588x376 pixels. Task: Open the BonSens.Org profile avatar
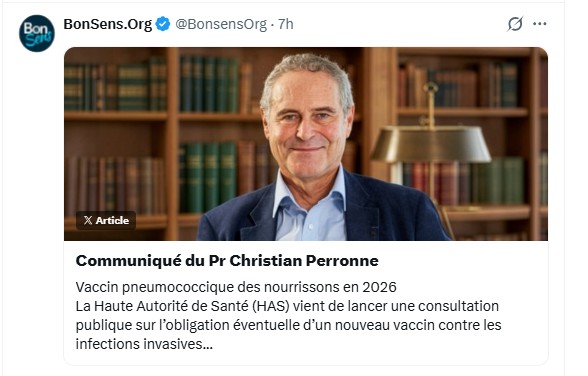37,33
